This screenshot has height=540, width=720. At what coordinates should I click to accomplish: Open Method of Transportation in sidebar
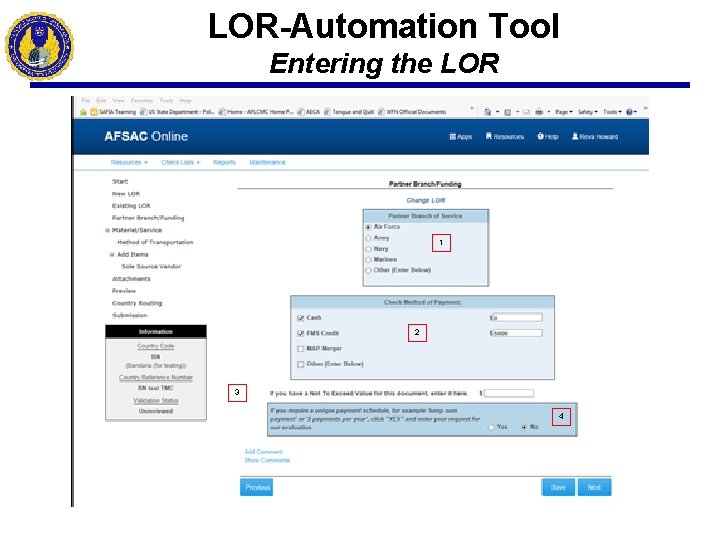point(155,242)
